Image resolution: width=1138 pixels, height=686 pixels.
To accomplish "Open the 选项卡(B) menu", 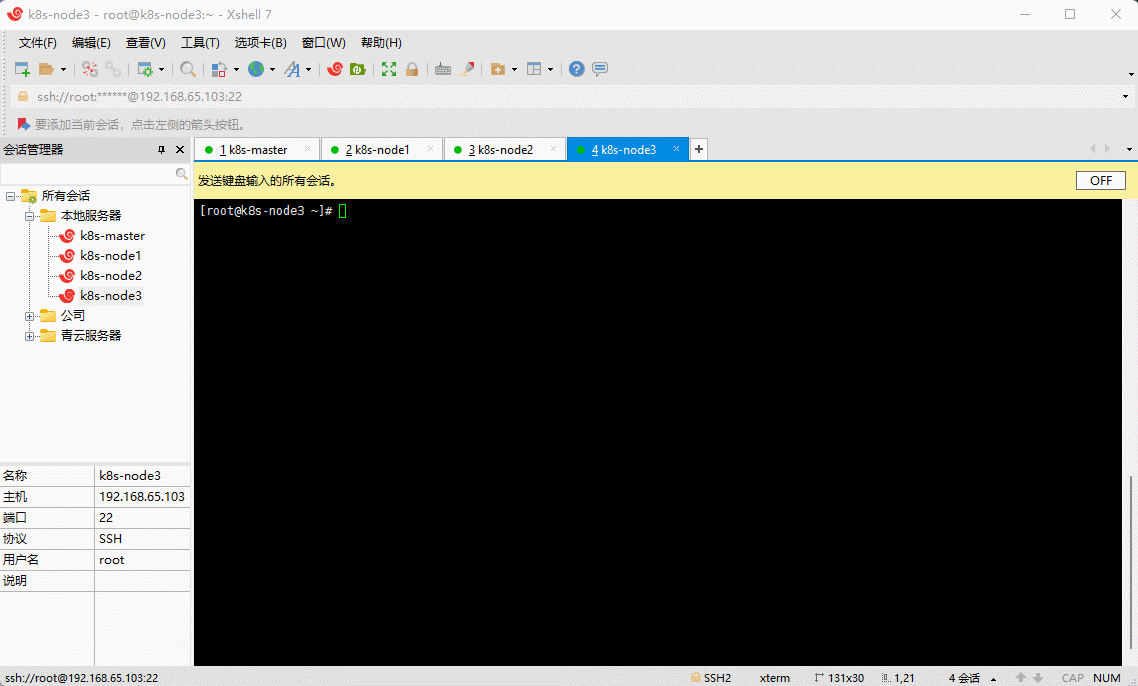I will [261, 43].
